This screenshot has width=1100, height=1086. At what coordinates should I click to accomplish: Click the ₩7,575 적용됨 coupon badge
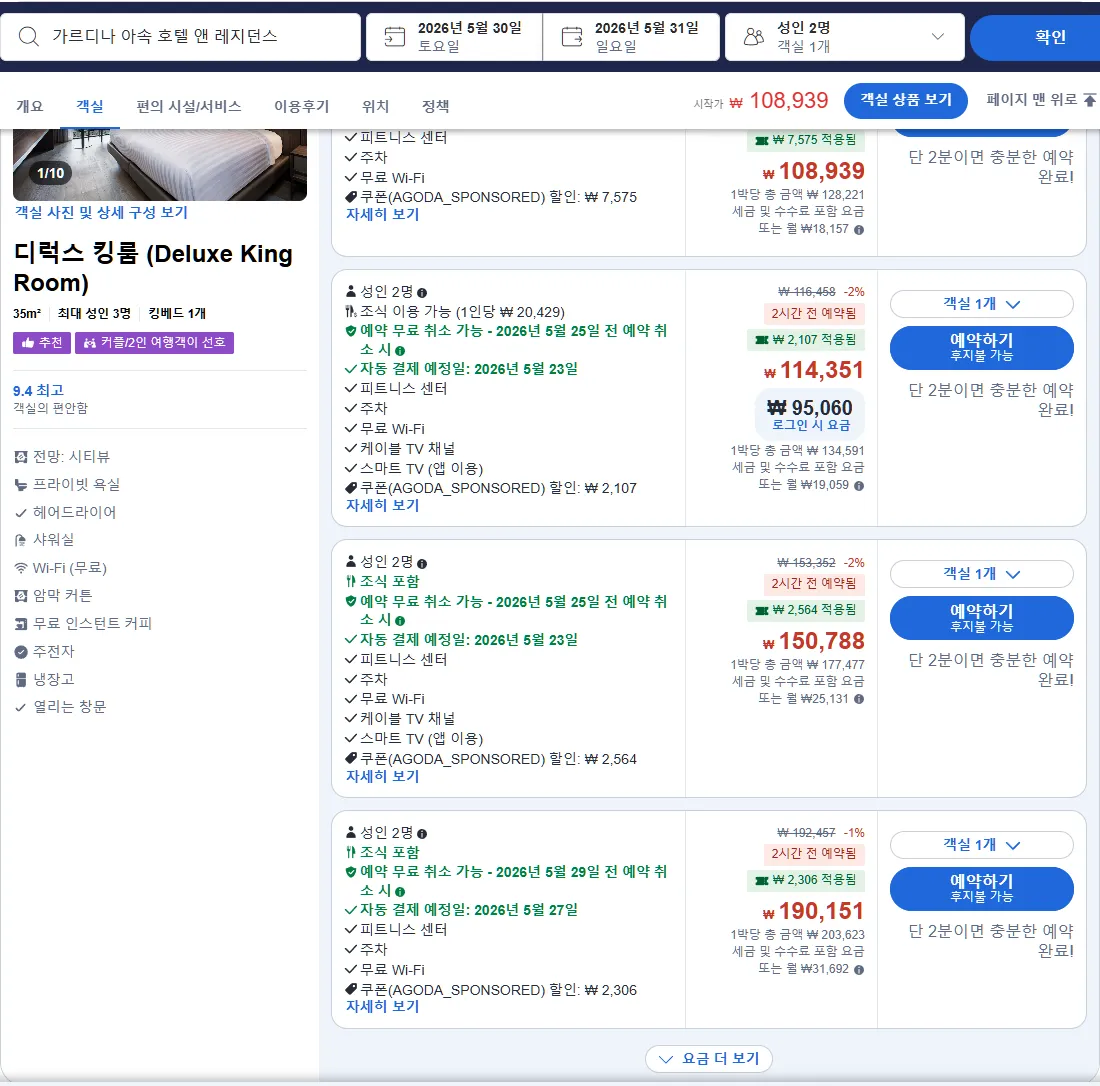click(x=806, y=140)
